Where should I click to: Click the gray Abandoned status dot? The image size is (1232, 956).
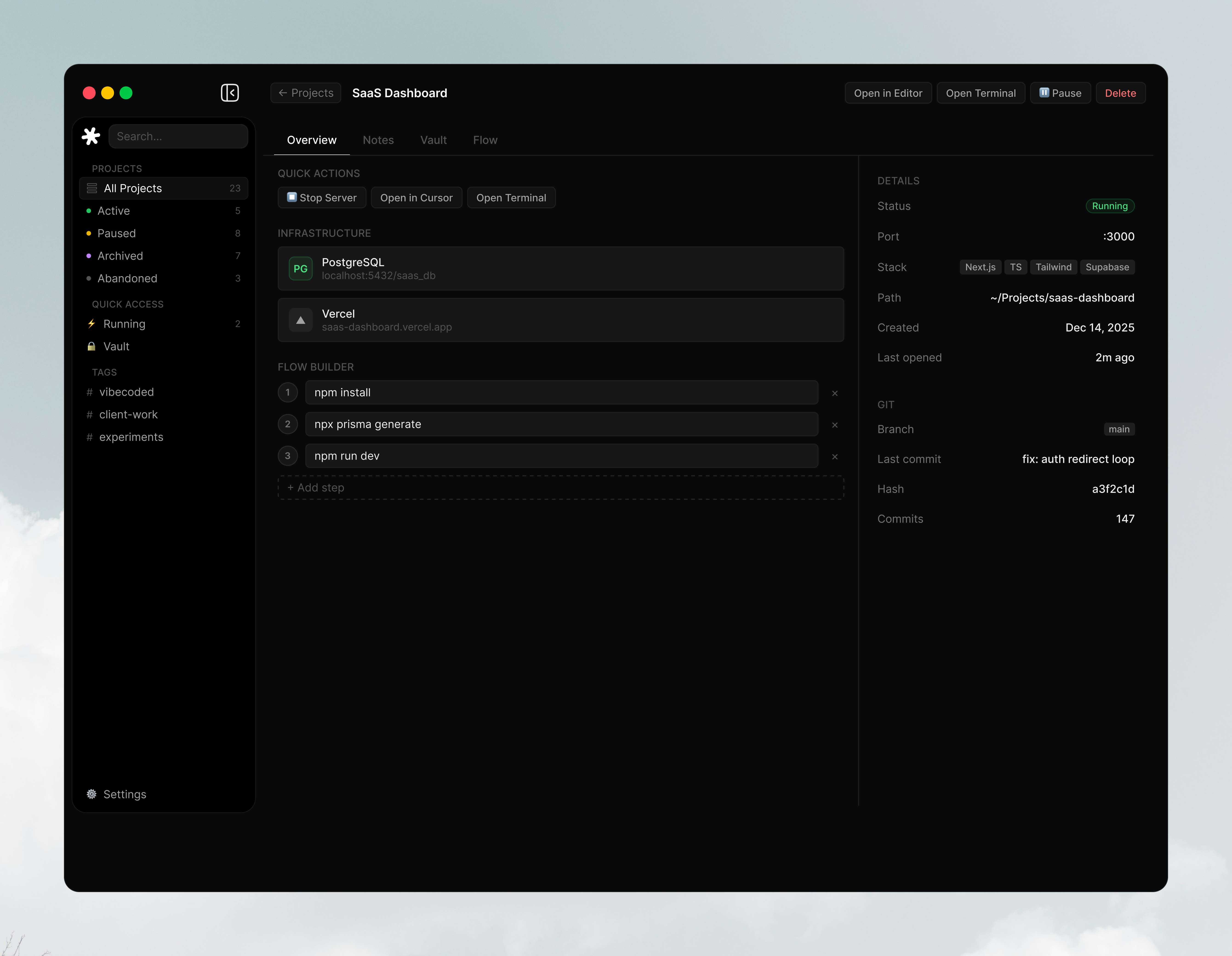(x=88, y=278)
